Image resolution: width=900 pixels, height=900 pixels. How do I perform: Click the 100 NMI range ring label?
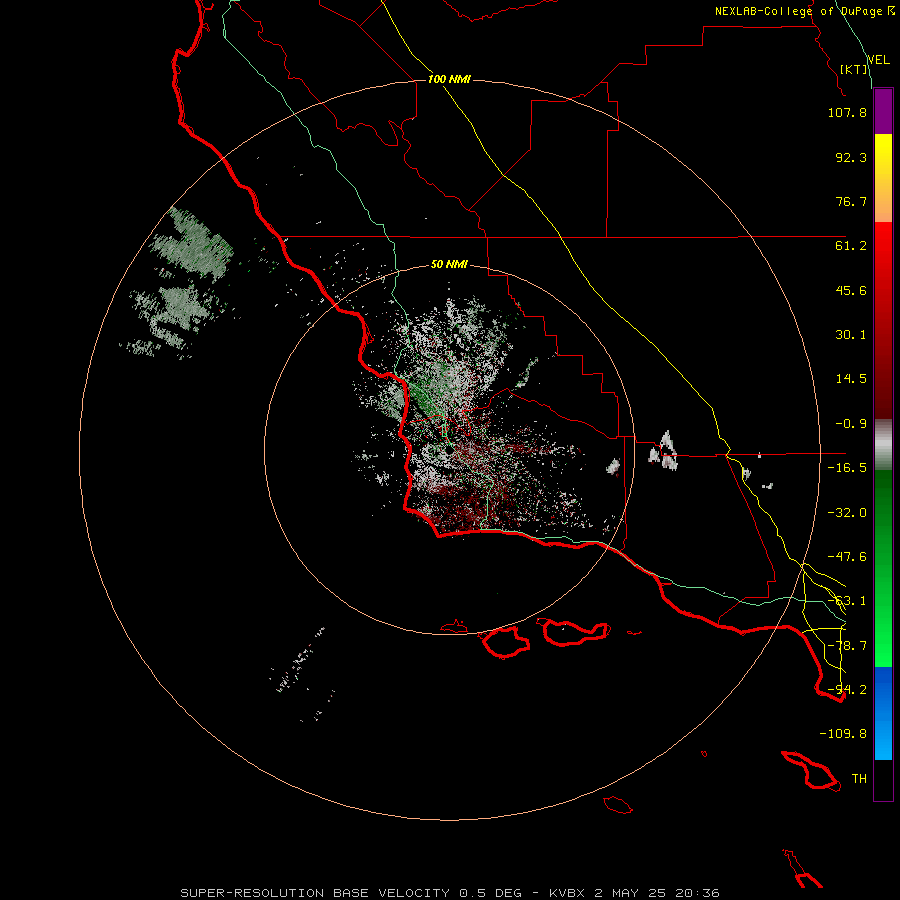449,79
